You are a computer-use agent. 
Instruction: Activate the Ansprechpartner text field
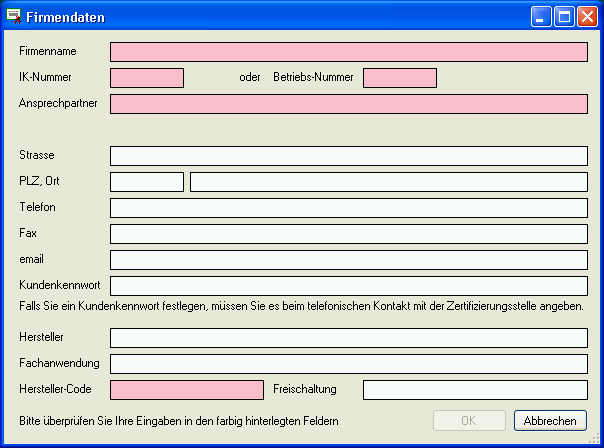coord(349,104)
